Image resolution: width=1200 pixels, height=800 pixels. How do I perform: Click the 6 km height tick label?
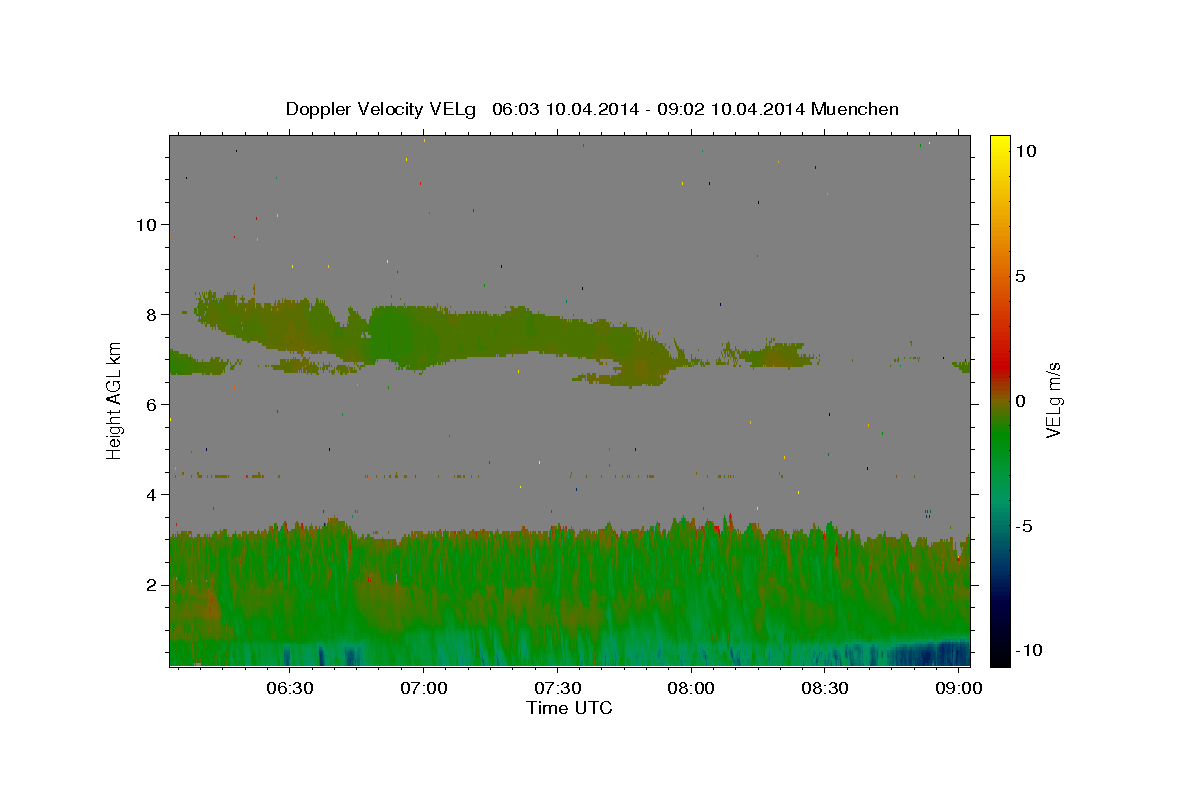coord(152,405)
